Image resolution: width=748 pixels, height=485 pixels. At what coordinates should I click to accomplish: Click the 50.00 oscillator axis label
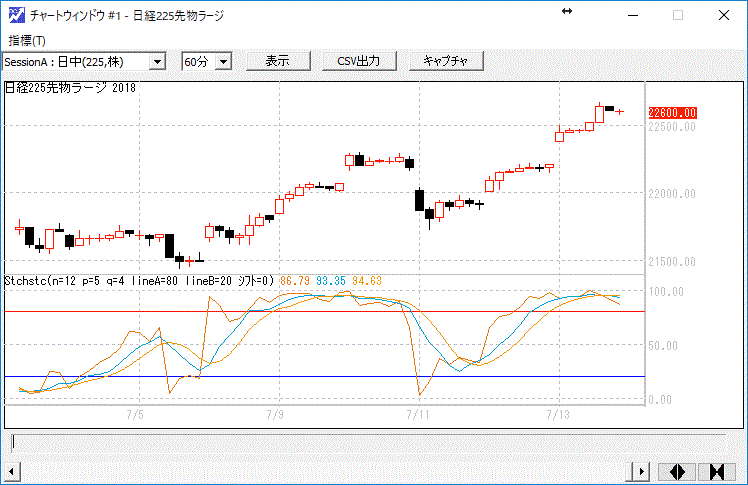point(663,346)
